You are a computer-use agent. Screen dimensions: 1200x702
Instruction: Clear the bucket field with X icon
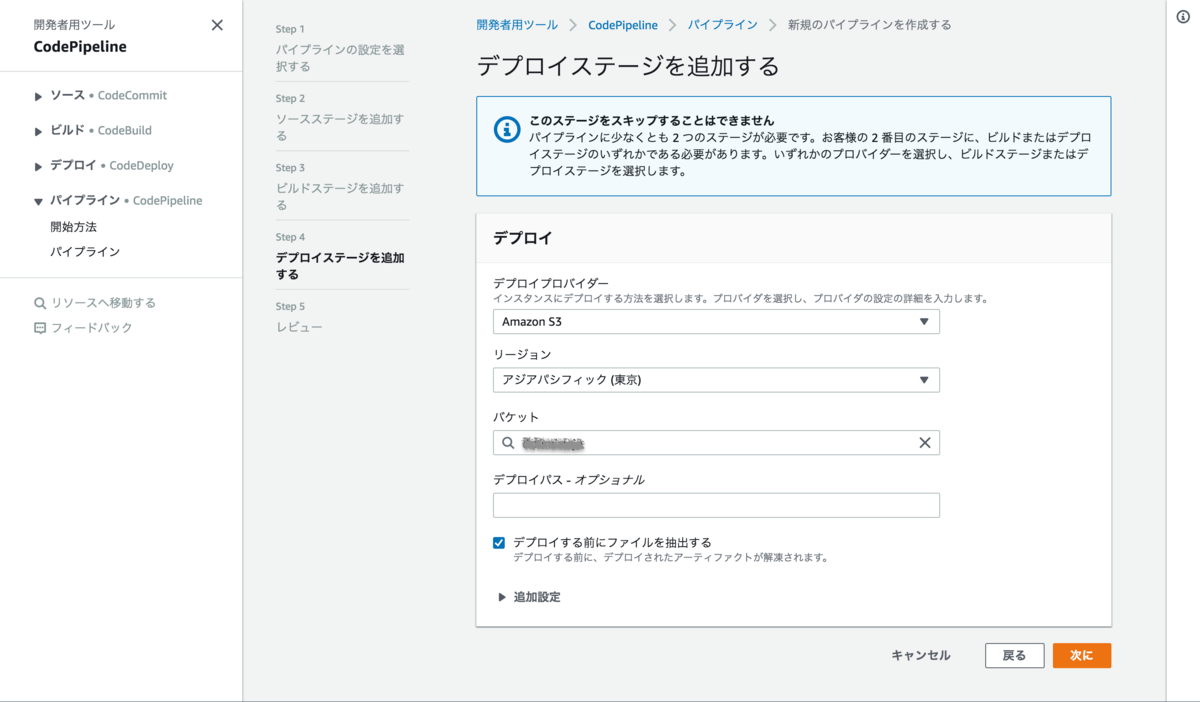925,443
